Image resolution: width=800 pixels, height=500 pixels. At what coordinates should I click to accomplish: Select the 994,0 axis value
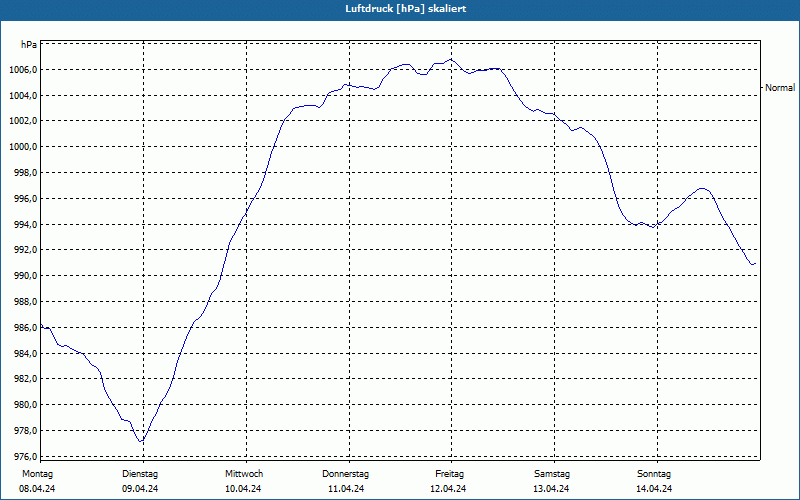(25, 224)
